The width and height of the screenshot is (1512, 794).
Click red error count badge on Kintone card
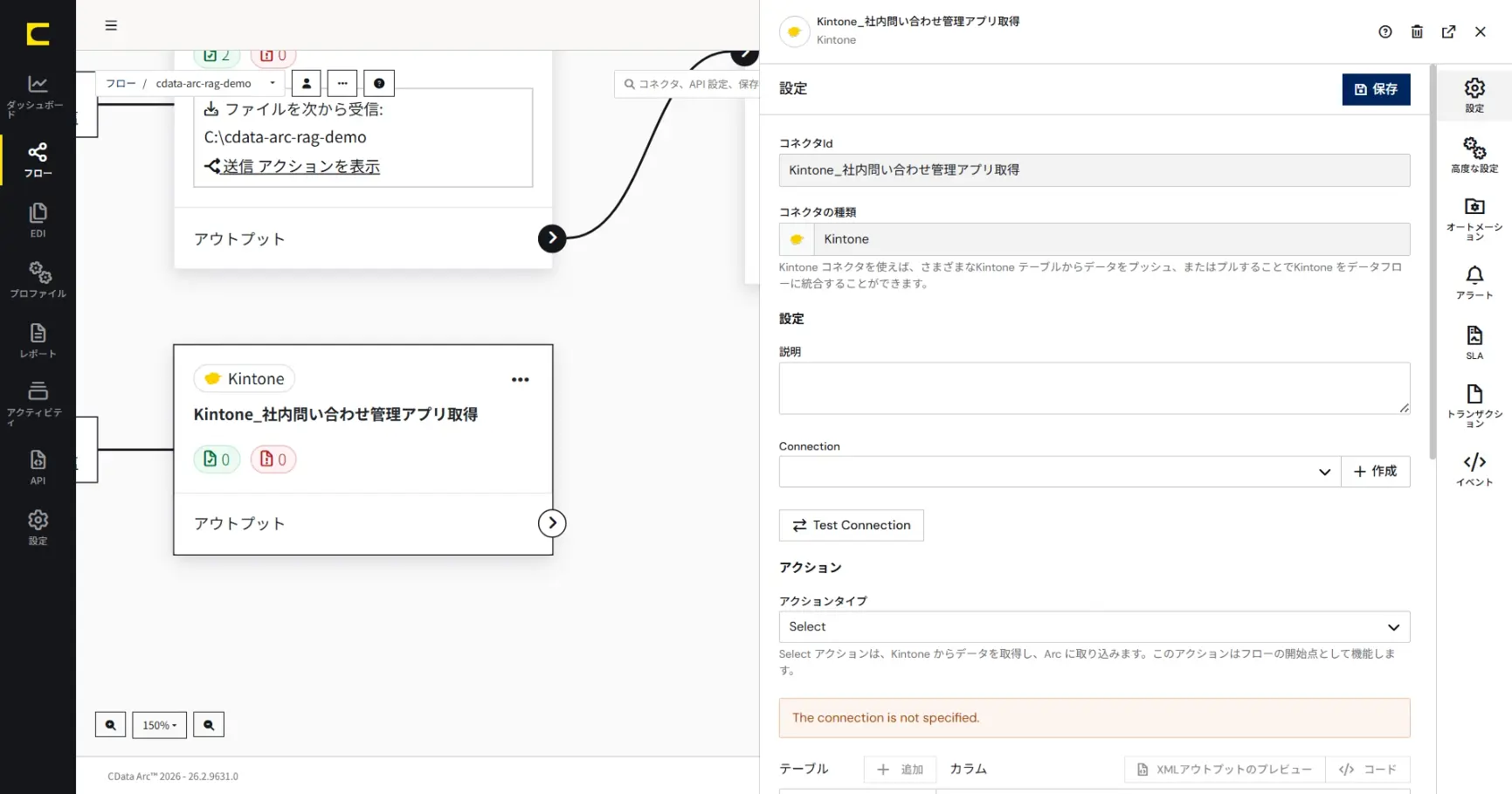point(273,459)
